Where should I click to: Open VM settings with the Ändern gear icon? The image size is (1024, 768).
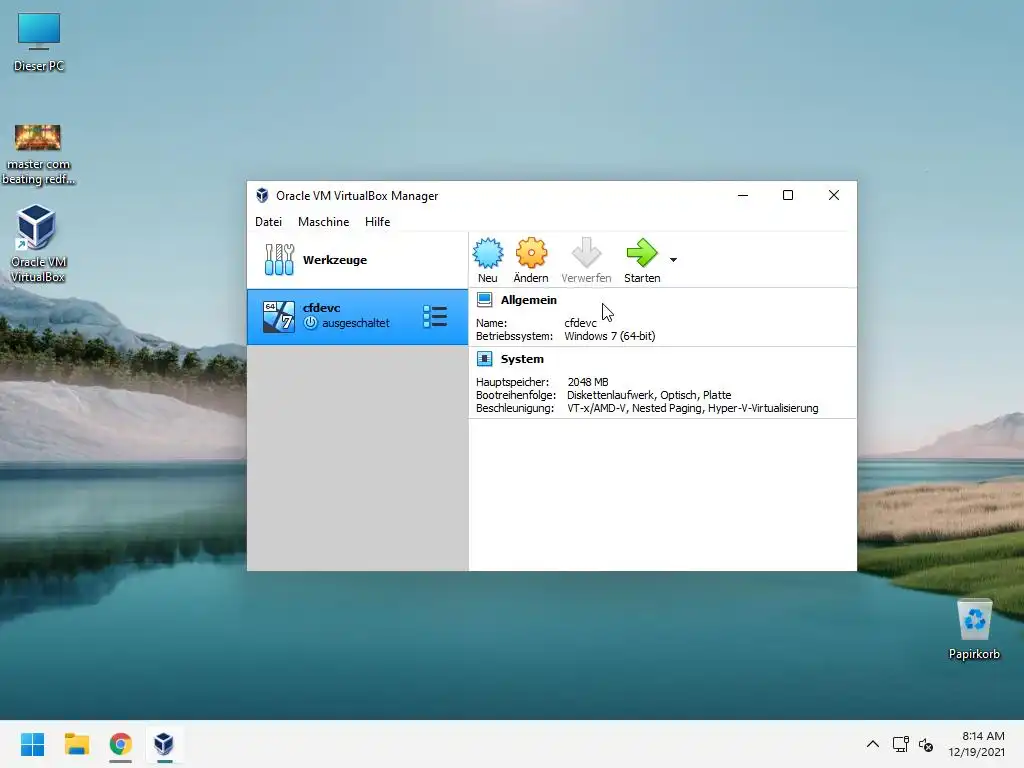531,253
